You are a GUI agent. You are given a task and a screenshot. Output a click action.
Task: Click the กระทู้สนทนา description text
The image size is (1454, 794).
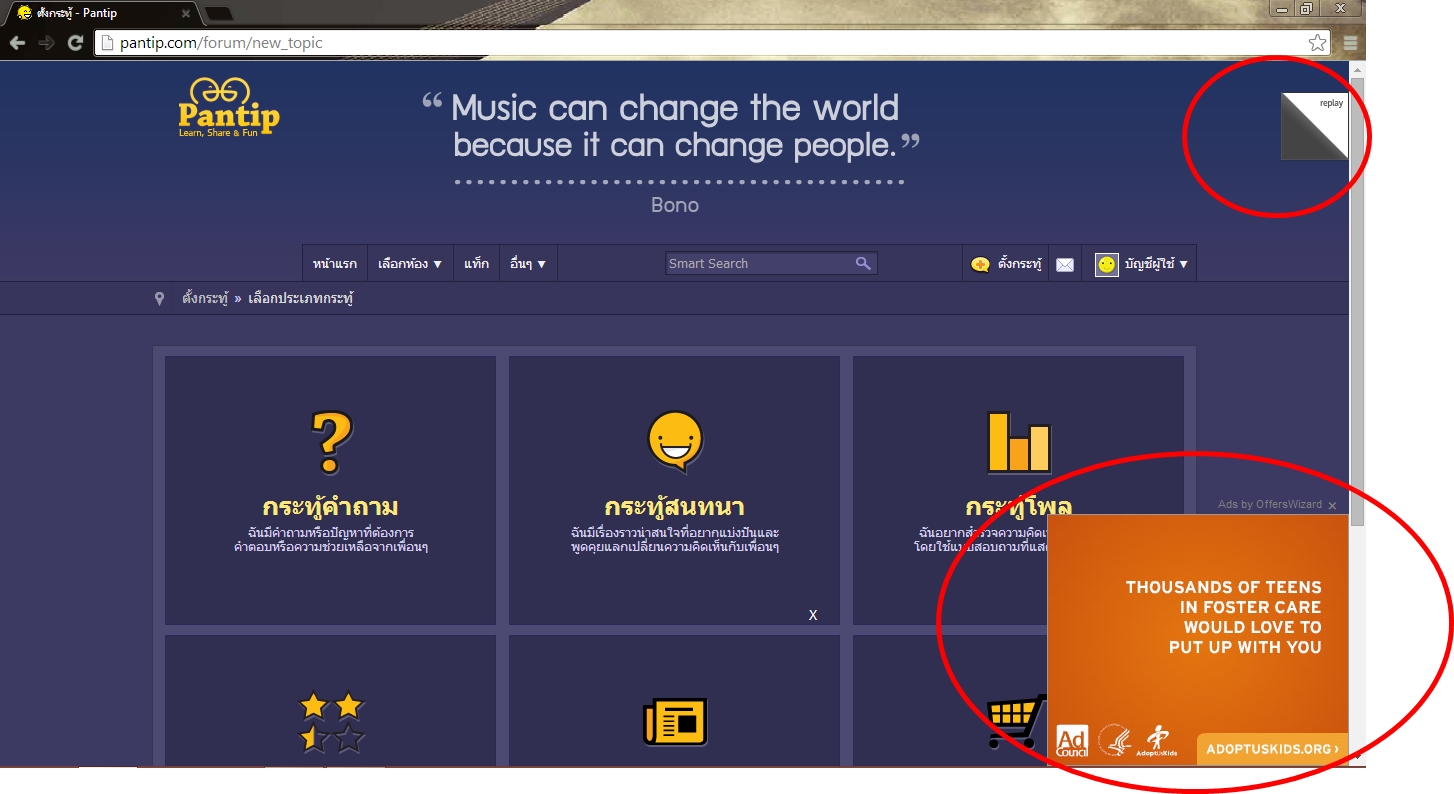(675, 540)
